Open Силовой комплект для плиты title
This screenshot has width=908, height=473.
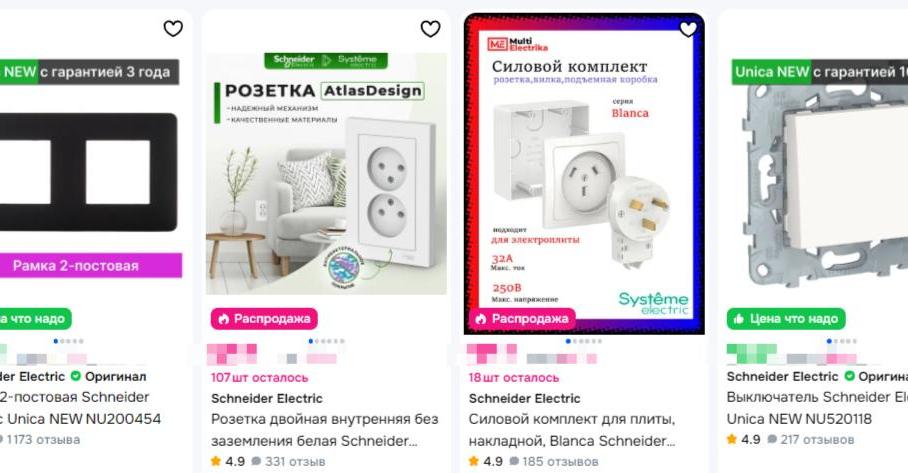(x=572, y=430)
